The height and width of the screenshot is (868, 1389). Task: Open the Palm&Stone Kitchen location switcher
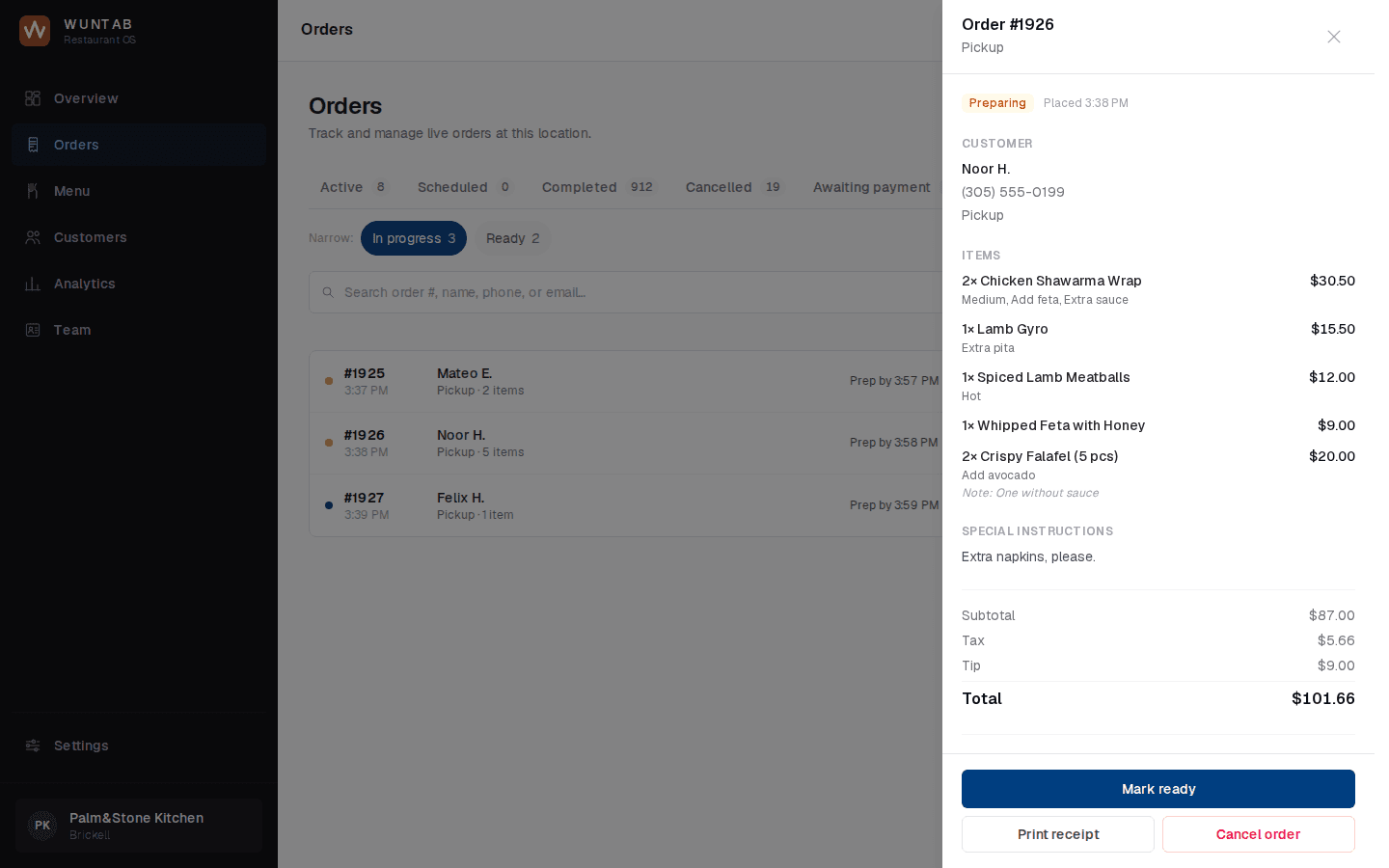[139, 826]
